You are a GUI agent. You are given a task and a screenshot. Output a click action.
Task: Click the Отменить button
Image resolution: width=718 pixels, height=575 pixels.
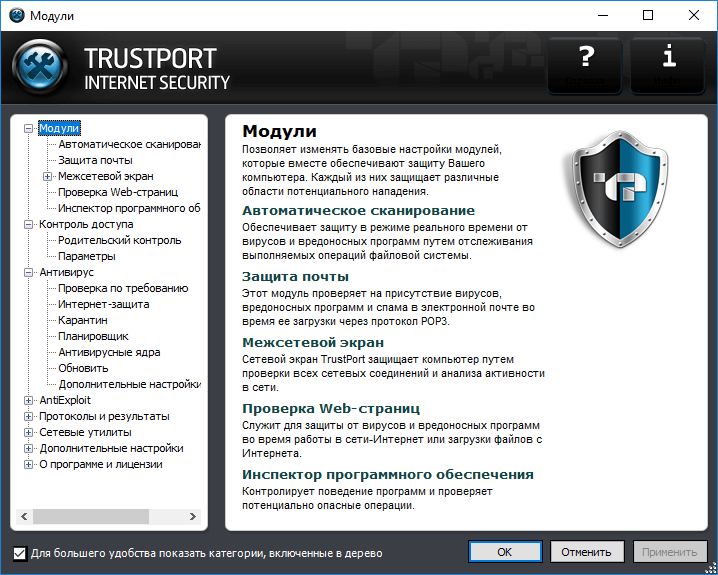[x=587, y=552]
